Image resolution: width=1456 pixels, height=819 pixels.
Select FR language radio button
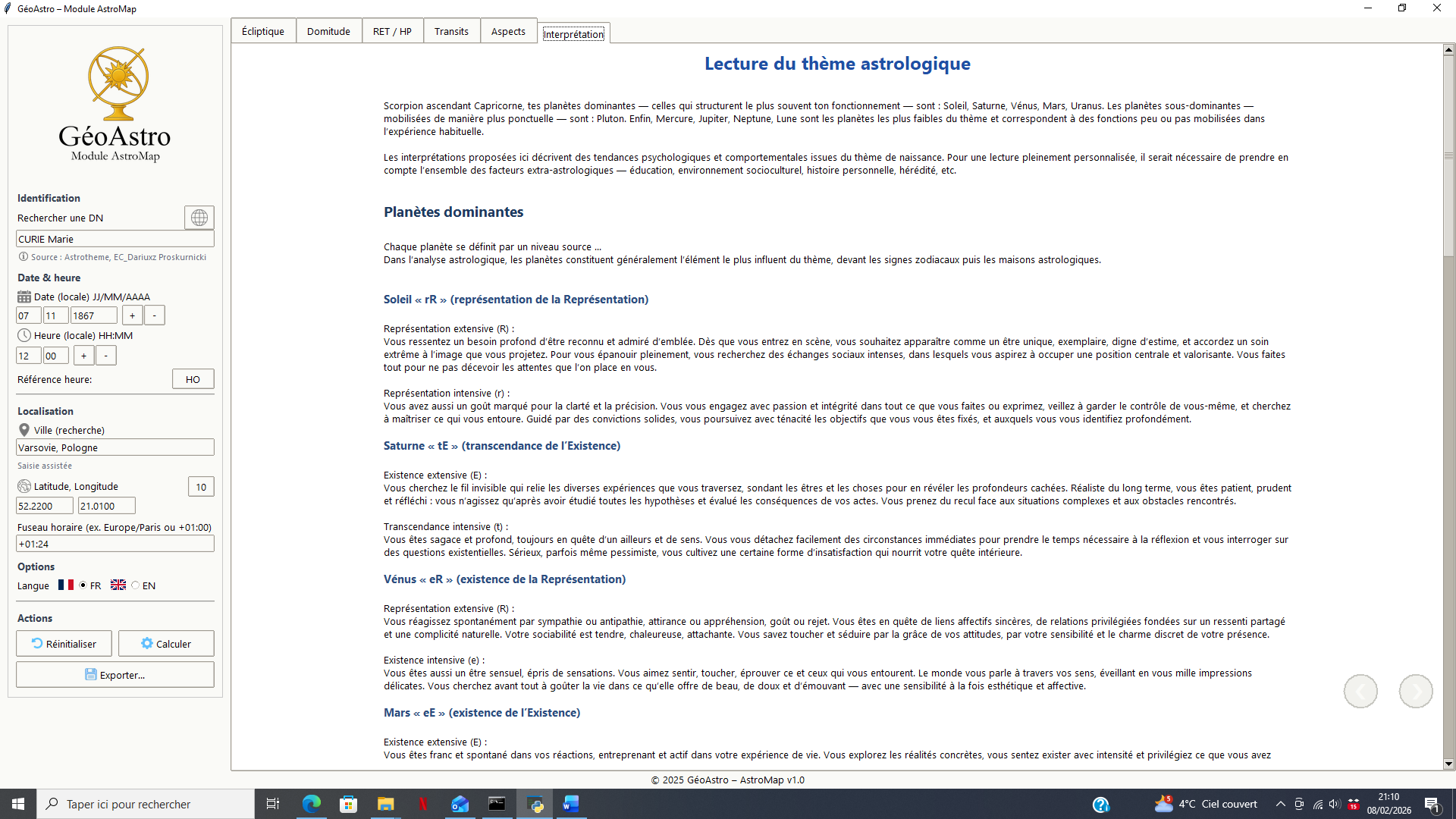(83, 585)
